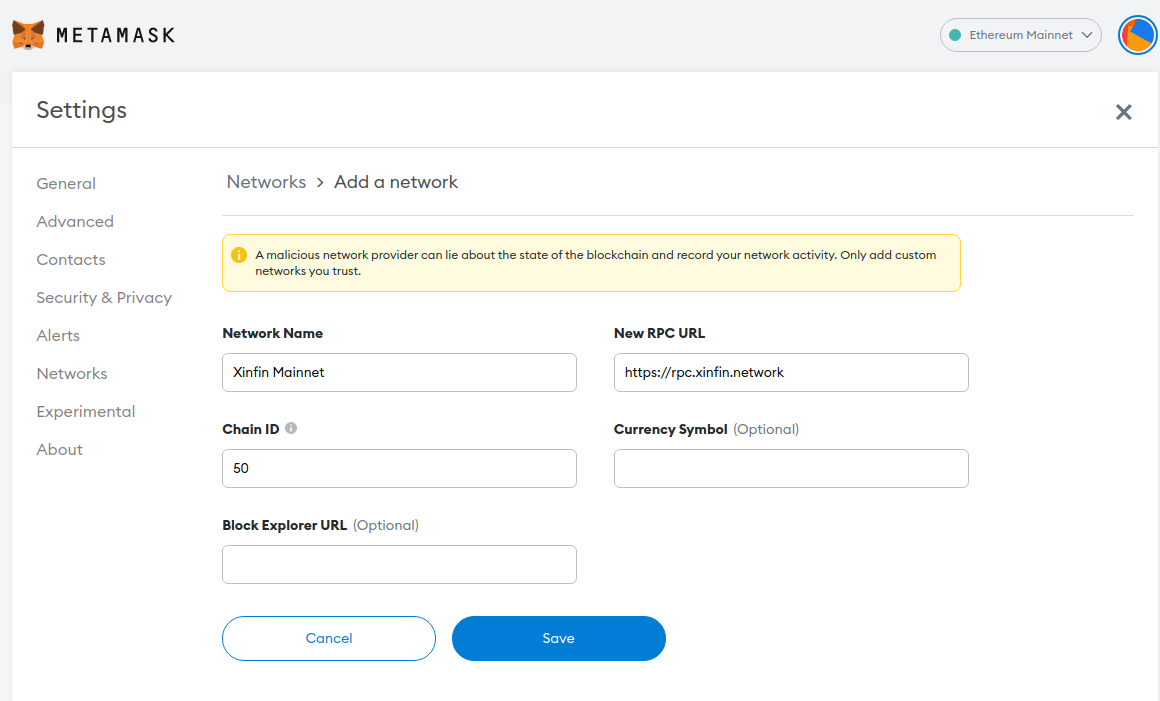
Task: Switch to the Security & Privacy section
Action: pyautogui.click(x=104, y=297)
